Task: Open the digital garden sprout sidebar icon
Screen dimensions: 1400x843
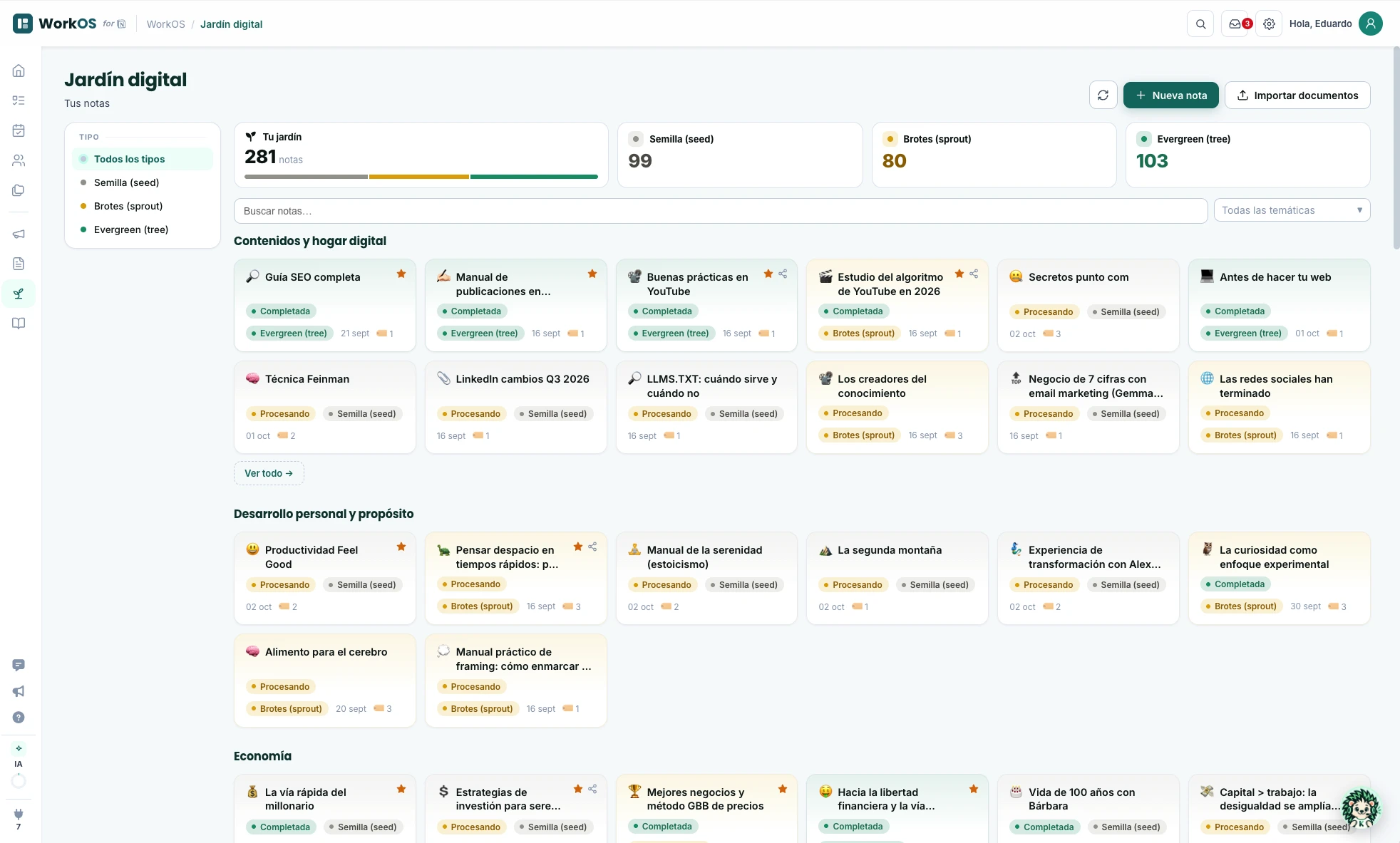Action: click(x=19, y=294)
